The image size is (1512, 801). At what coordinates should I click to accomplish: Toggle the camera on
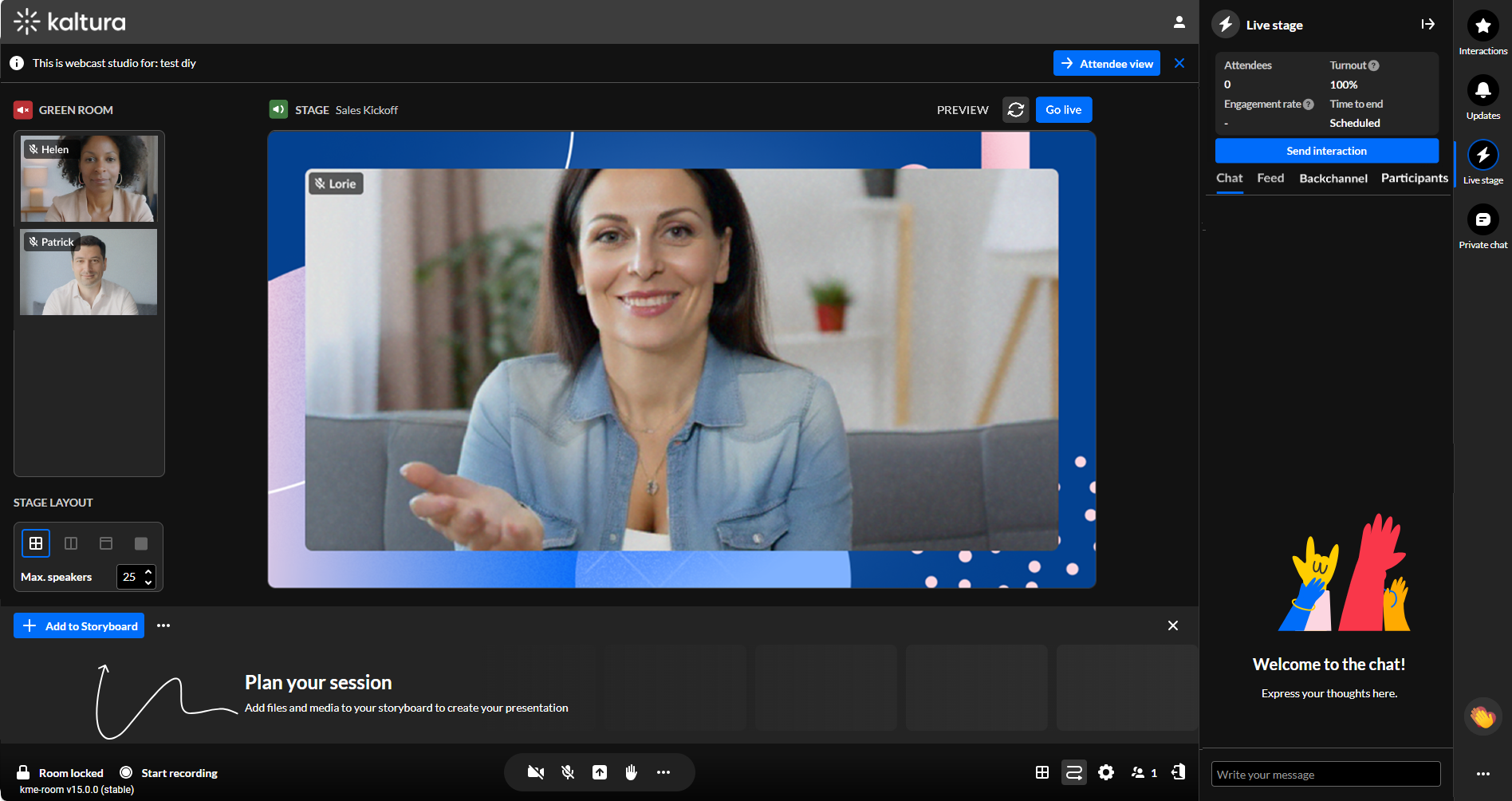pyautogui.click(x=536, y=772)
